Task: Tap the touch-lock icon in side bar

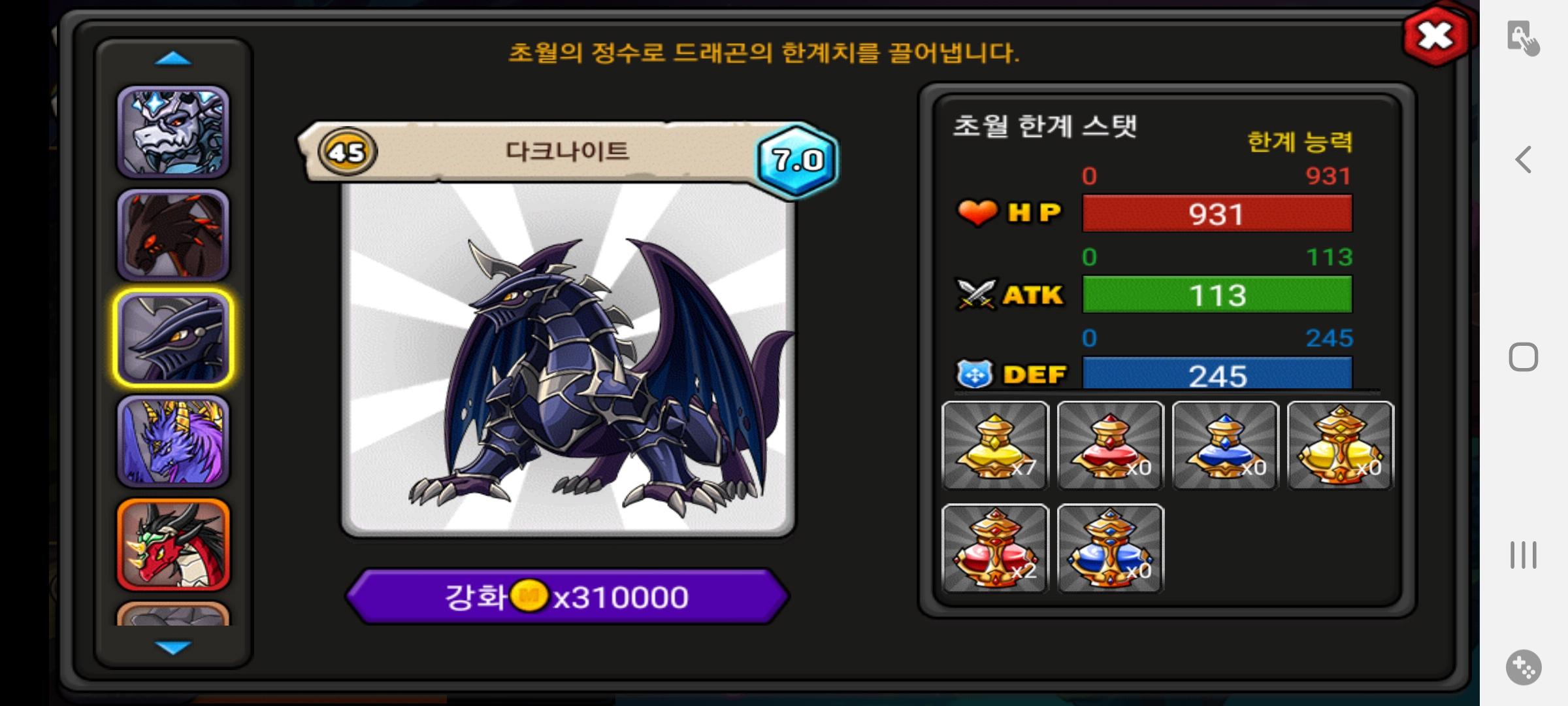Action: coord(1524,39)
